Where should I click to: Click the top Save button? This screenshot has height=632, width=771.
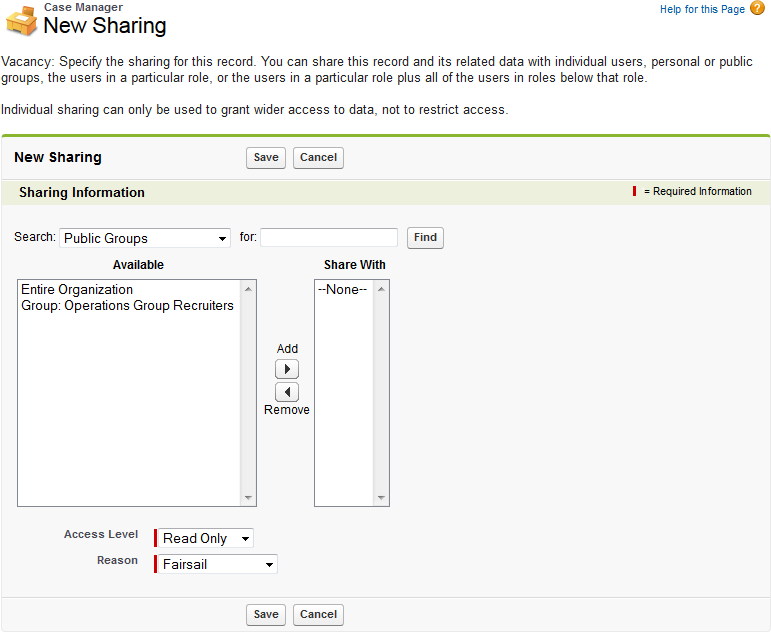click(266, 158)
